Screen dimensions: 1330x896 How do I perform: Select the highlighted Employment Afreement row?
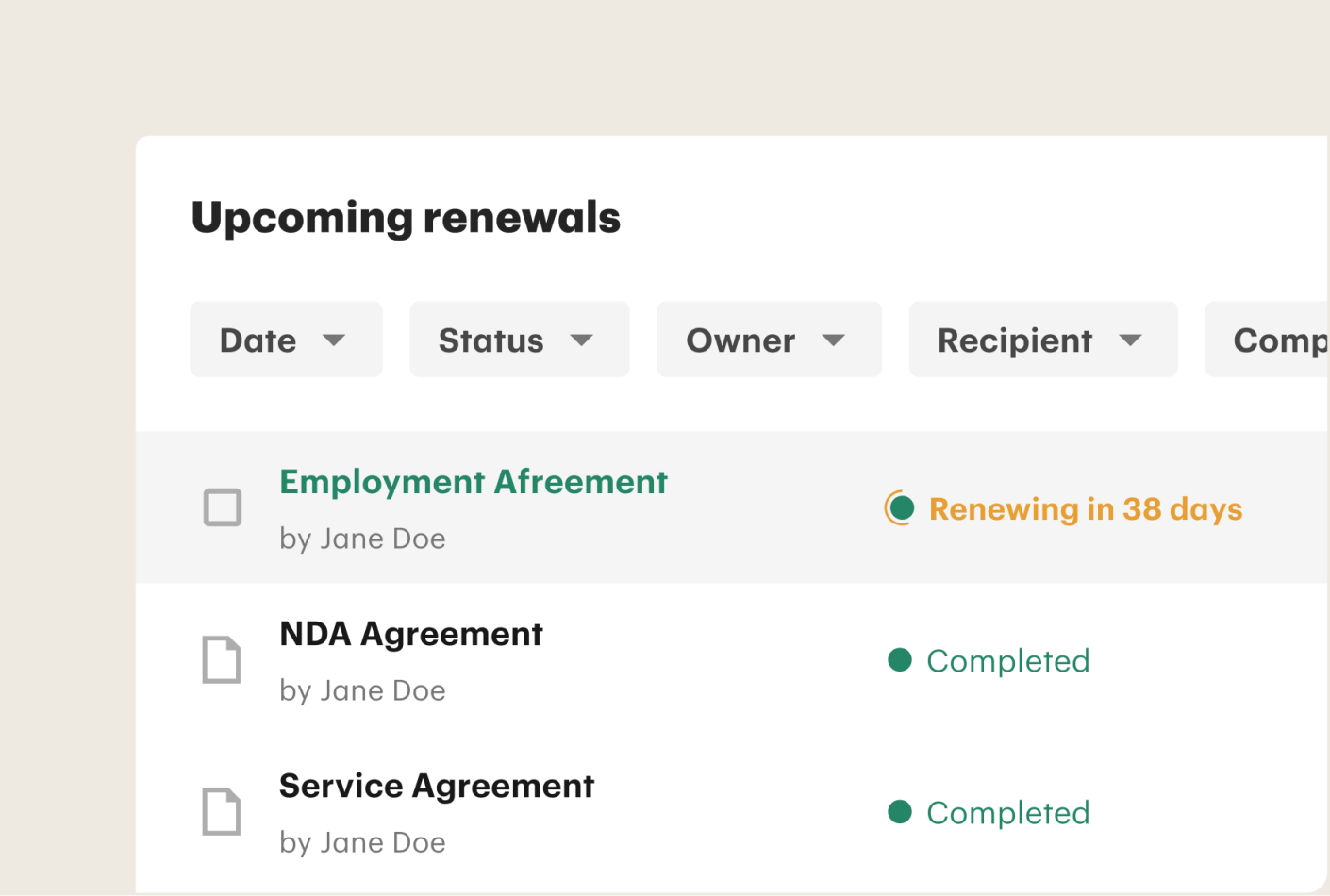(660, 507)
